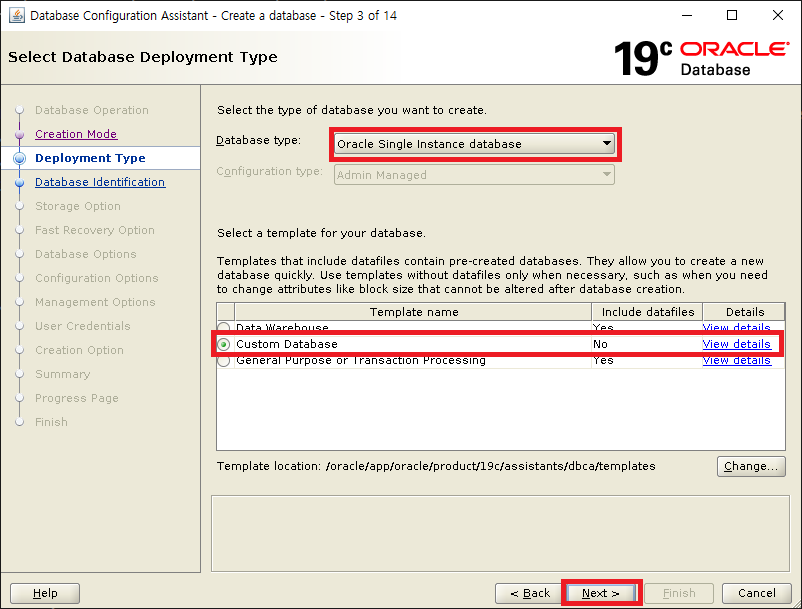The width and height of the screenshot is (802, 609).
Task: Go to Database Identification step
Action: [100, 182]
